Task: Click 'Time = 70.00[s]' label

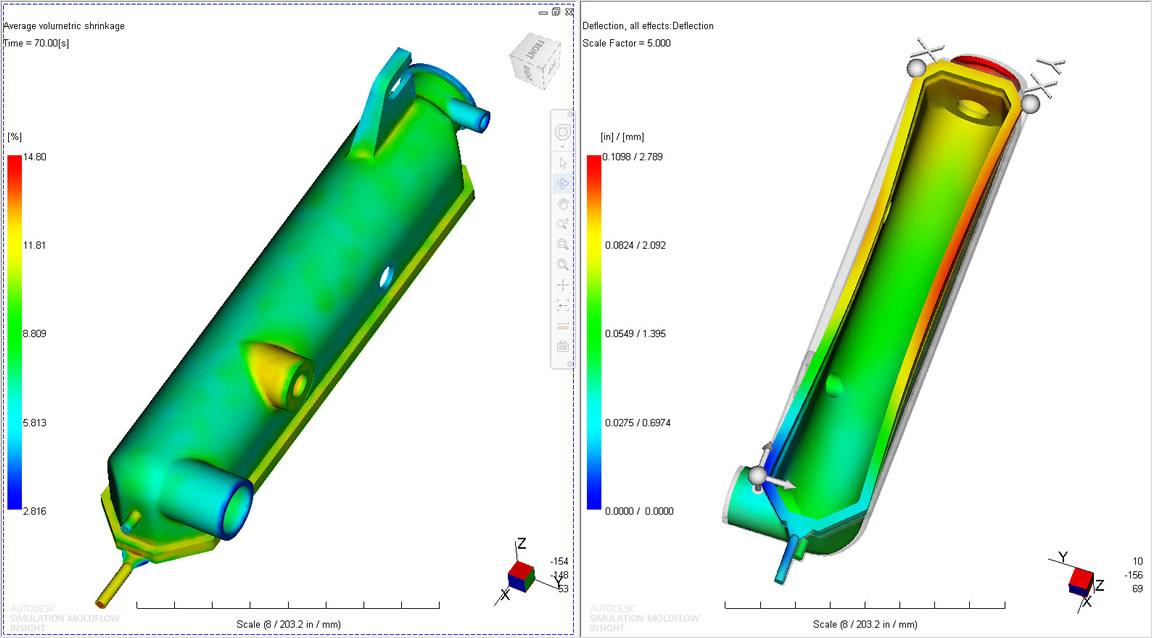Action: coord(36,43)
